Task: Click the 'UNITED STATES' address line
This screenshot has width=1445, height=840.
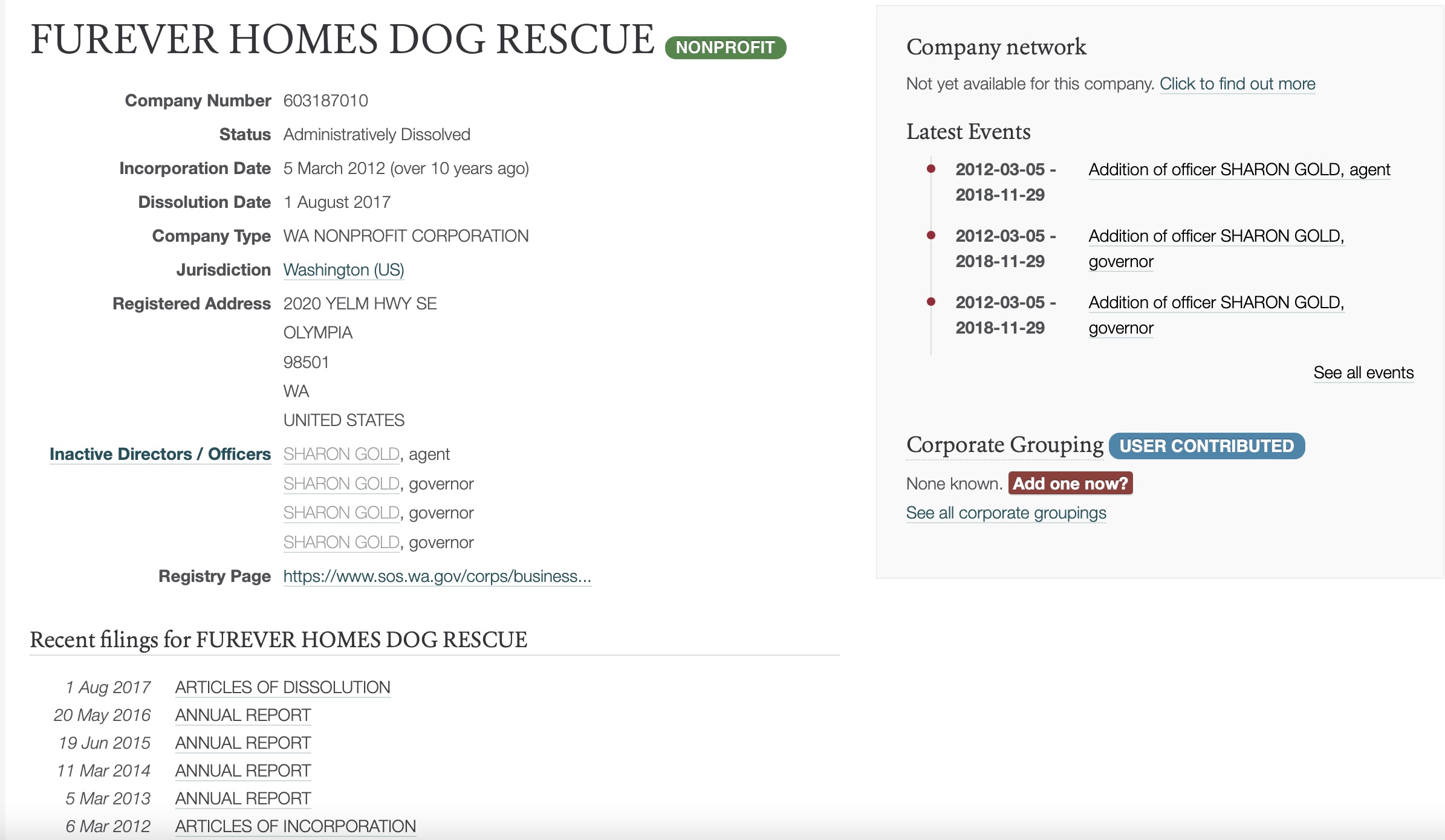Action: tap(344, 420)
